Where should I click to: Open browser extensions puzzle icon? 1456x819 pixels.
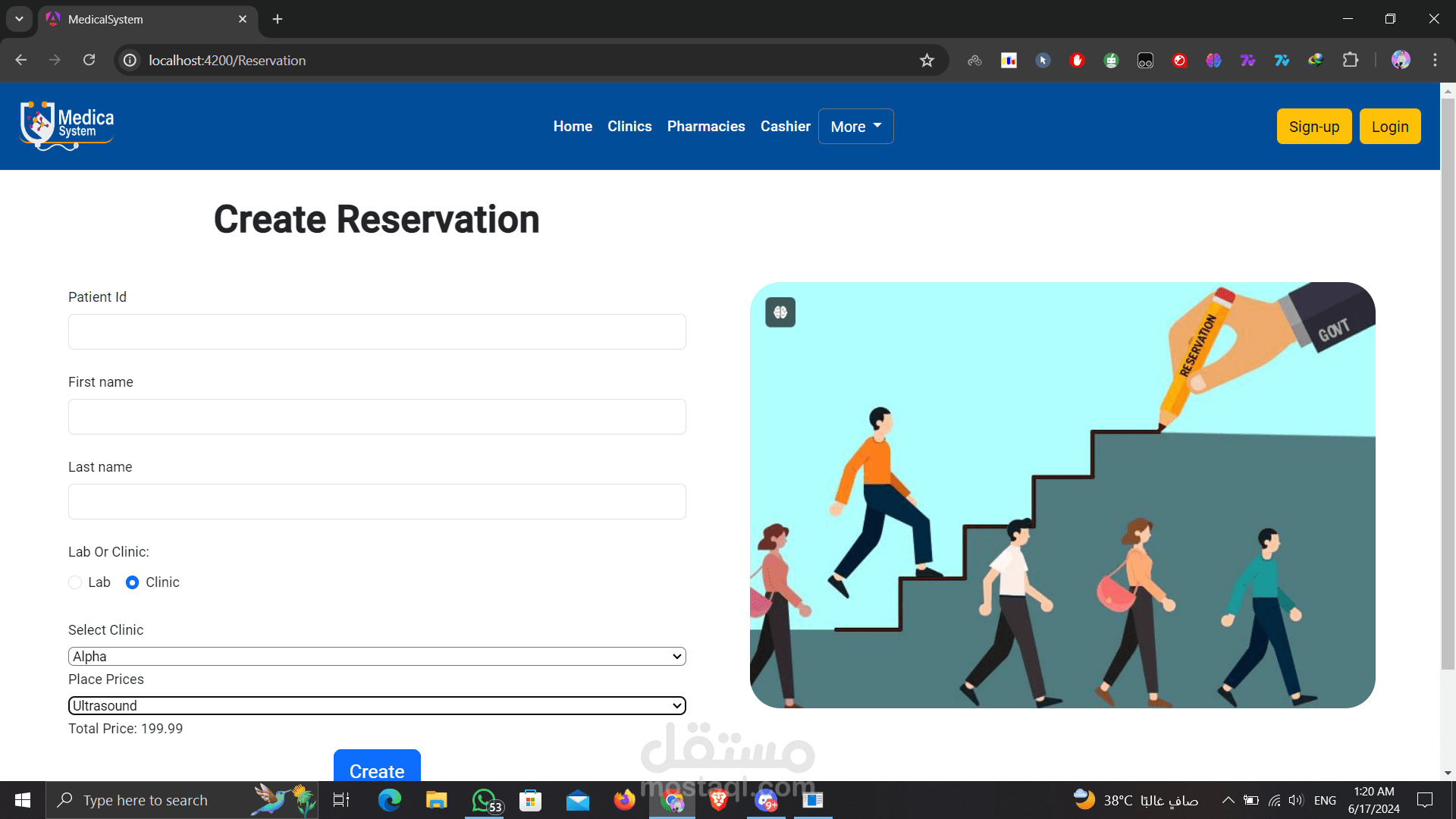coord(1351,61)
